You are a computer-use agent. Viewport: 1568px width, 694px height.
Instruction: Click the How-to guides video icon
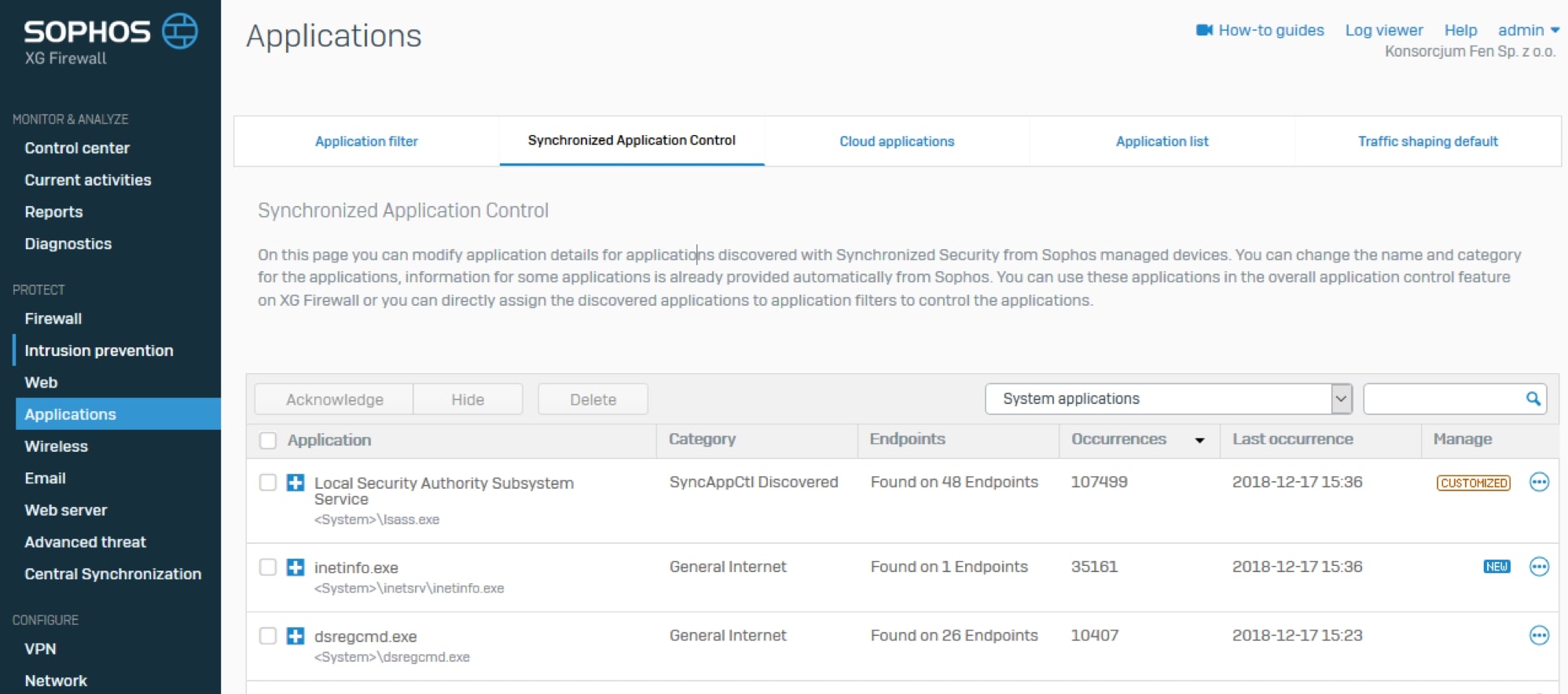1204,30
